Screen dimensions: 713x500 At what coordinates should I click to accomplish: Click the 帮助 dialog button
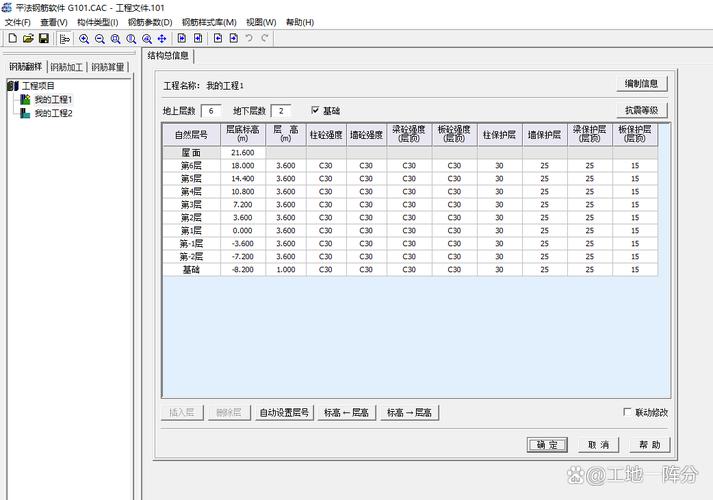pyautogui.click(x=650, y=445)
